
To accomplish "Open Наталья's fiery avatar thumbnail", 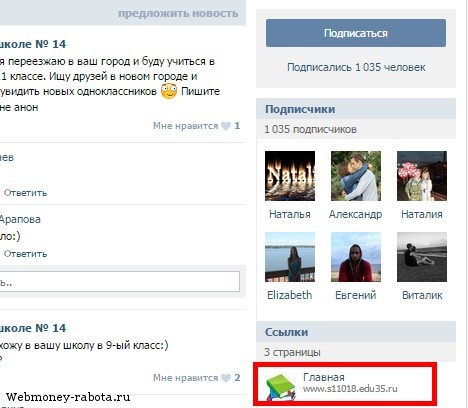I will click(x=290, y=176).
